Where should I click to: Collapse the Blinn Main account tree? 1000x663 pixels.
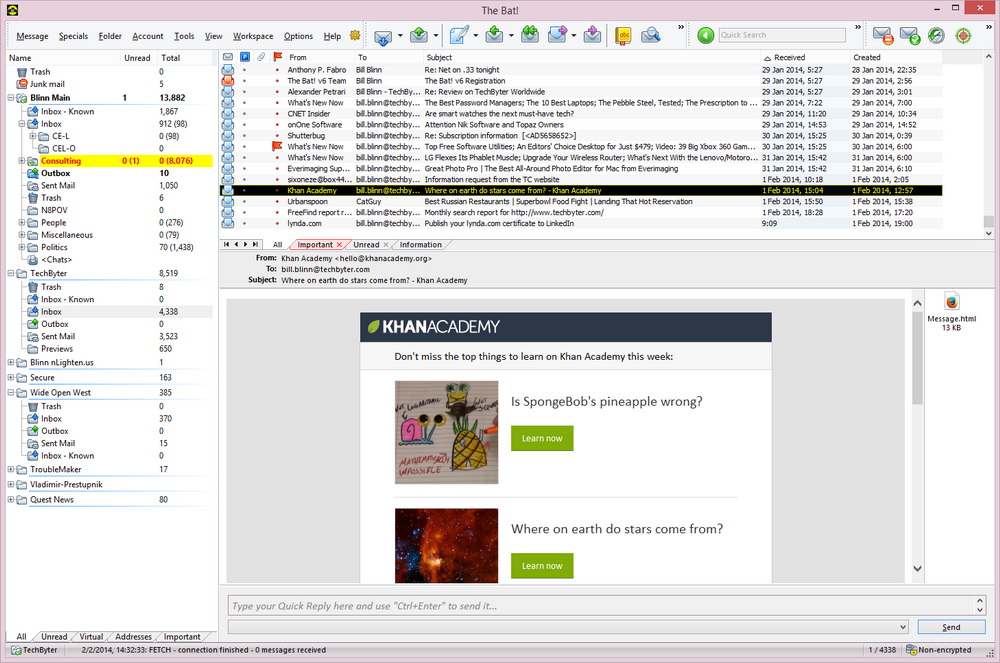click(11, 98)
